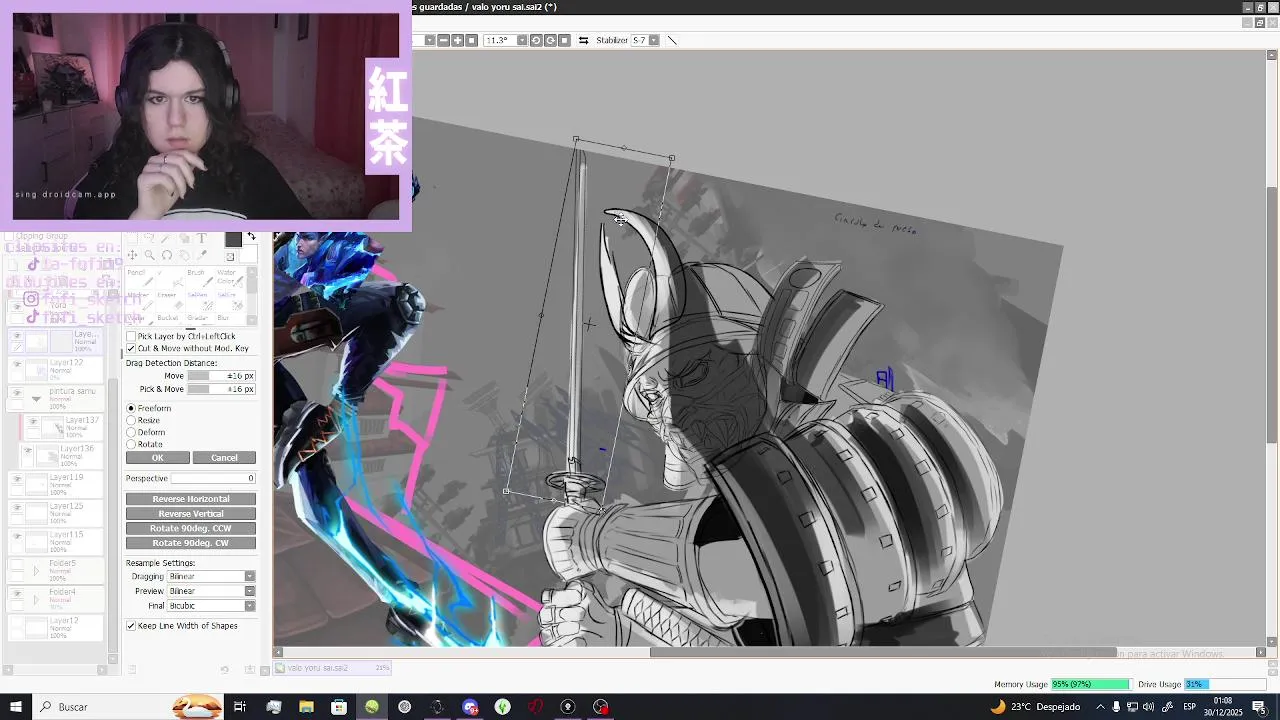The width and height of the screenshot is (1280, 720).
Task: Click the canvas vertical scrollbar
Action: [1272, 316]
